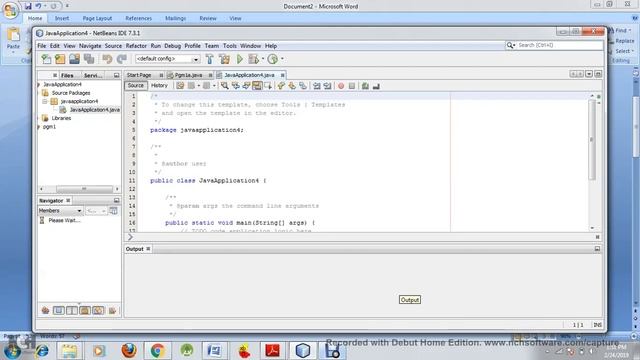Click the Uncomment icon in editor toolbar
Screen dimensions: 640x360
tap(376, 86)
